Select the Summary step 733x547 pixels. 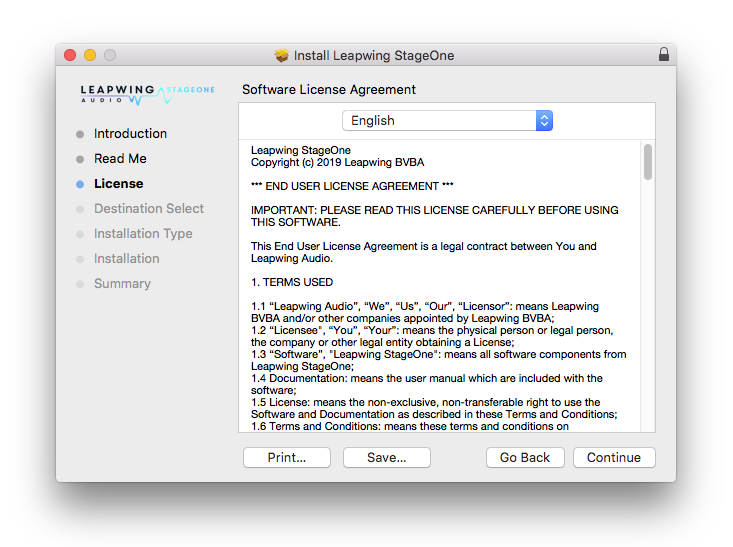tap(122, 284)
